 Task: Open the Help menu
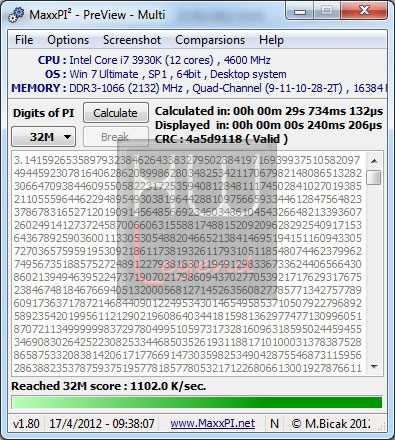point(271,40)
